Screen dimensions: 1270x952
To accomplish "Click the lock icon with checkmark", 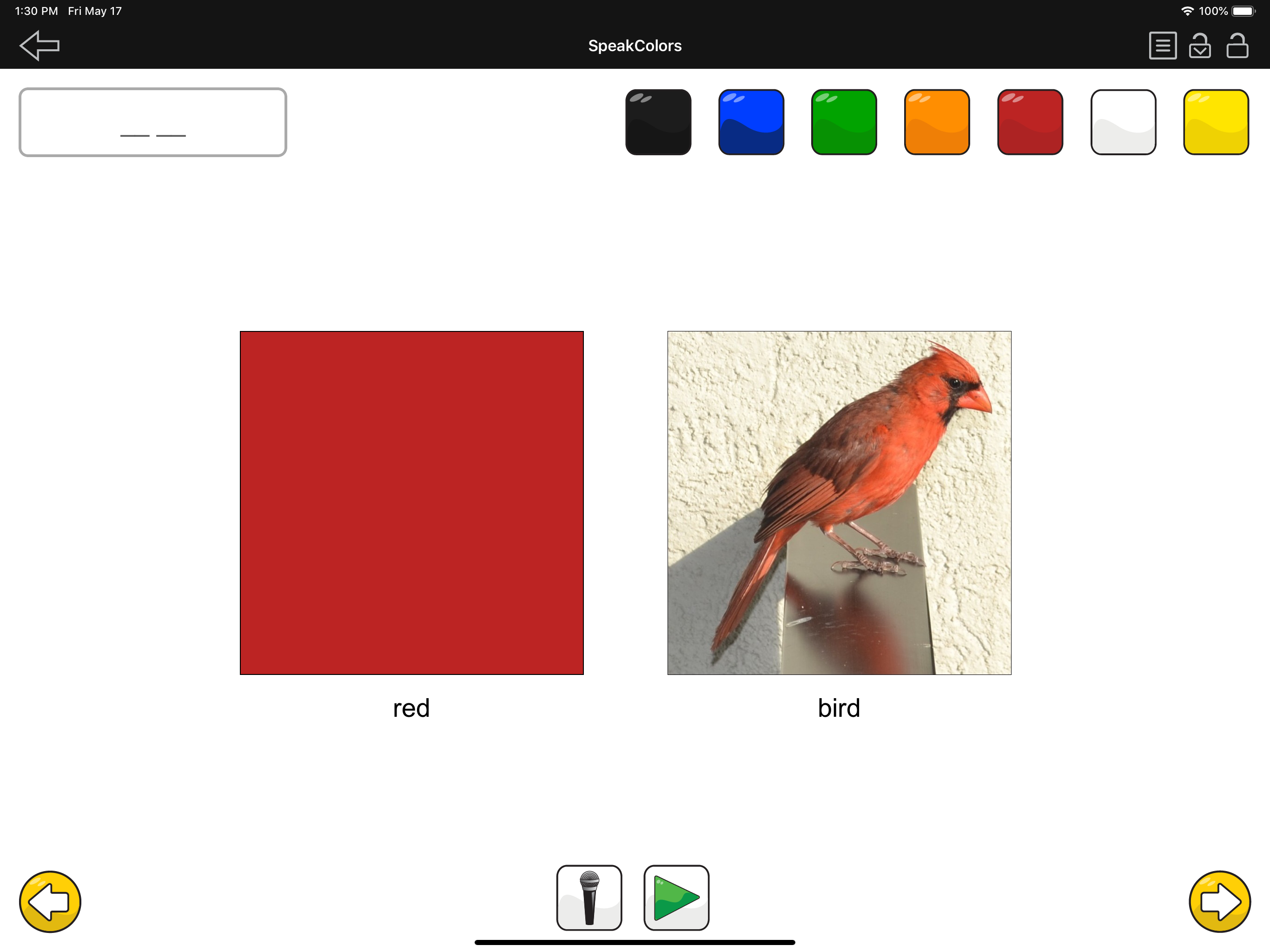I will click(x=1199, y=46).
